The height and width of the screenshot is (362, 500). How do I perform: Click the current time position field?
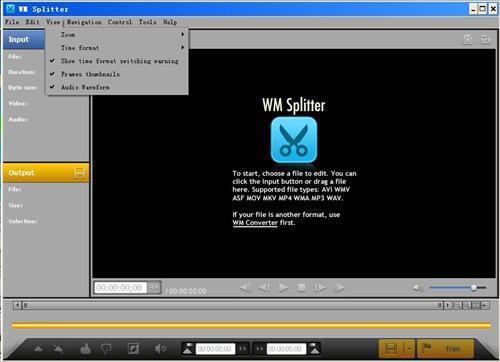click(x=120, y=287)
